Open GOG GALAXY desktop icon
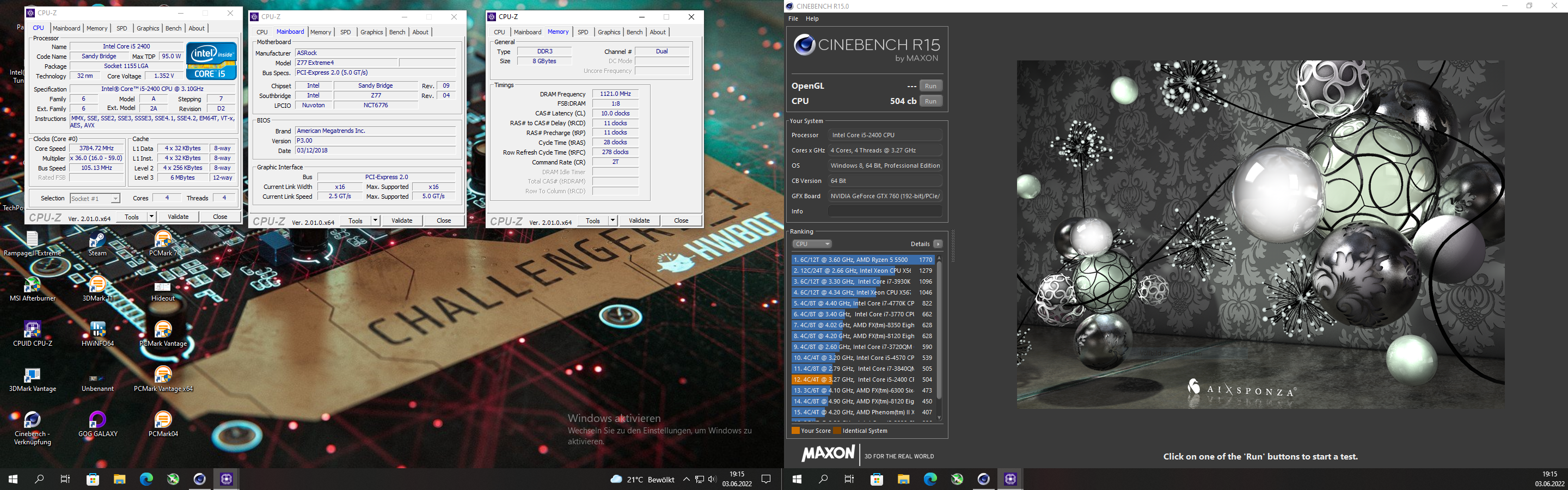1568x490 pixels. tap(97, 425)
